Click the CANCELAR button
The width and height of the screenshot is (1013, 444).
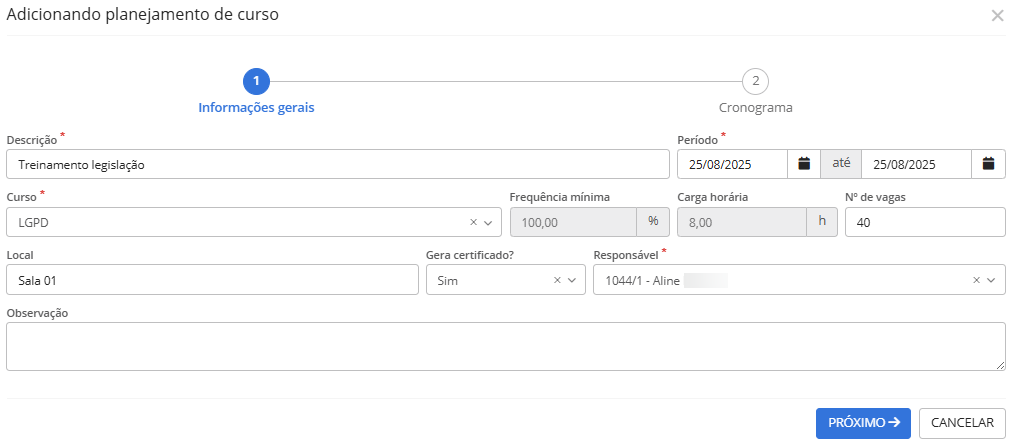pyautogui.click(x=962, y=423)
